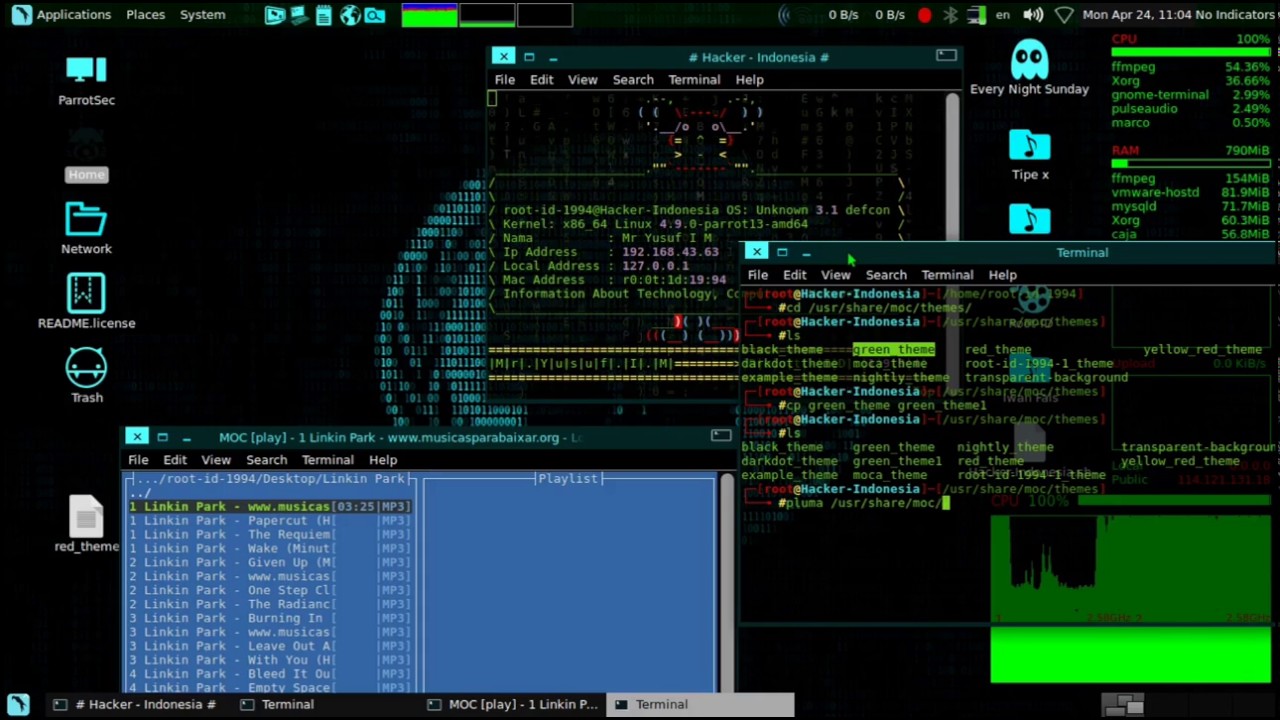This screenshot has height=720, width=1280.
Task: Open the Every Night Sunday ghost icon
Action: click(x=1029, y=68)
